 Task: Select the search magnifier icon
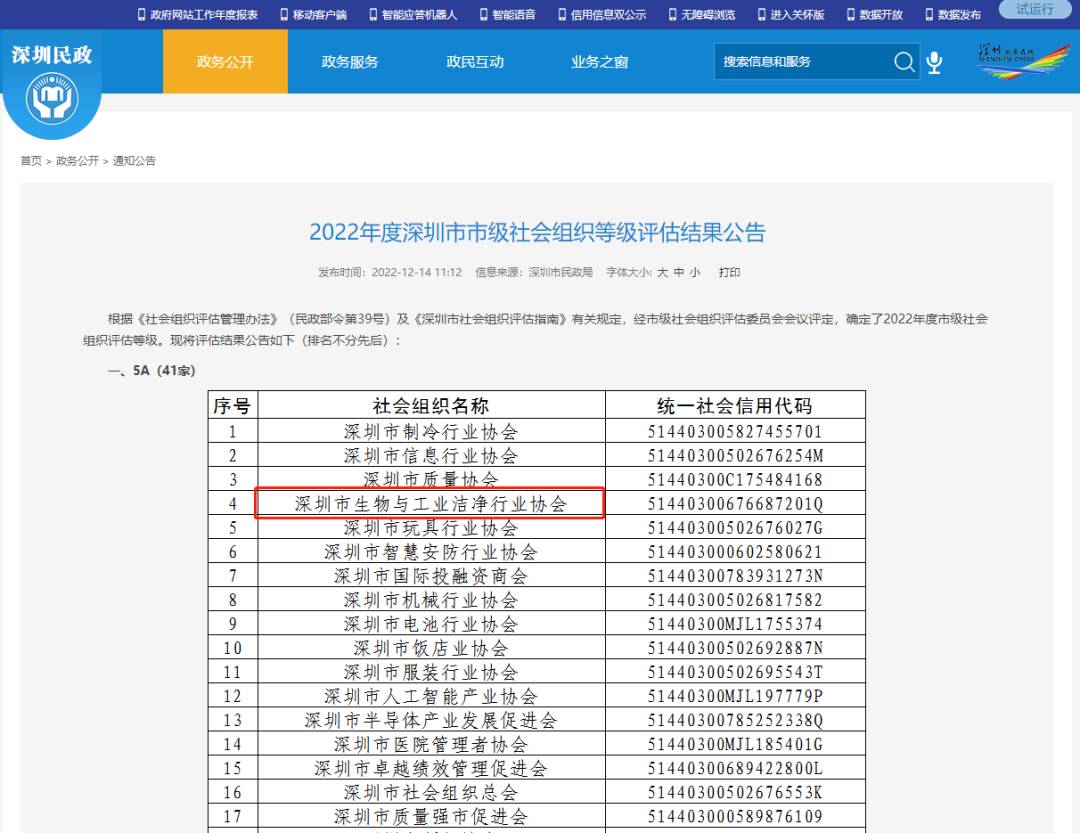pyautogui.click(x=903, y=62)
